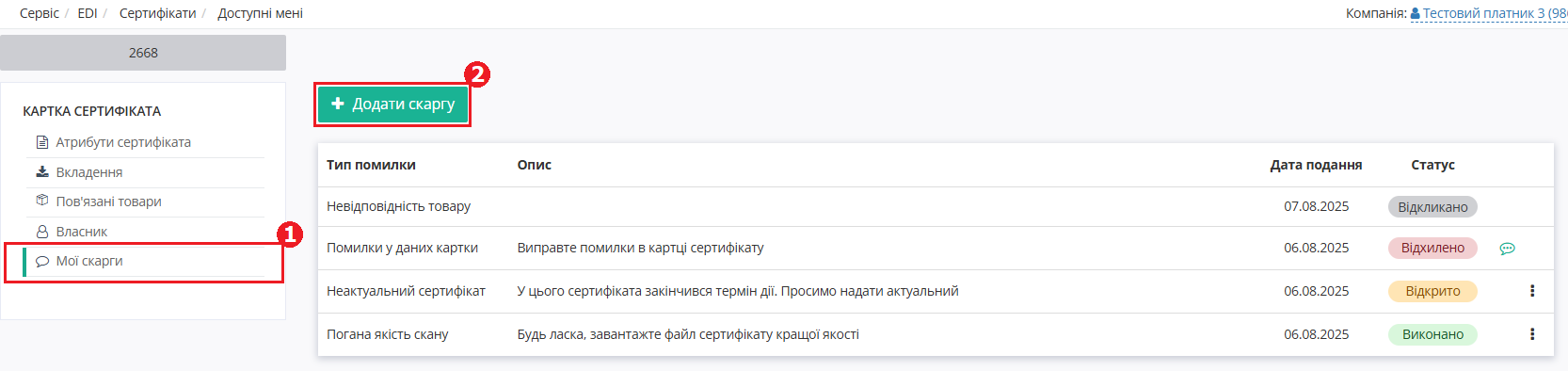
Task: Click the Дата подання column header
Action: click(x=1316, y=165)
